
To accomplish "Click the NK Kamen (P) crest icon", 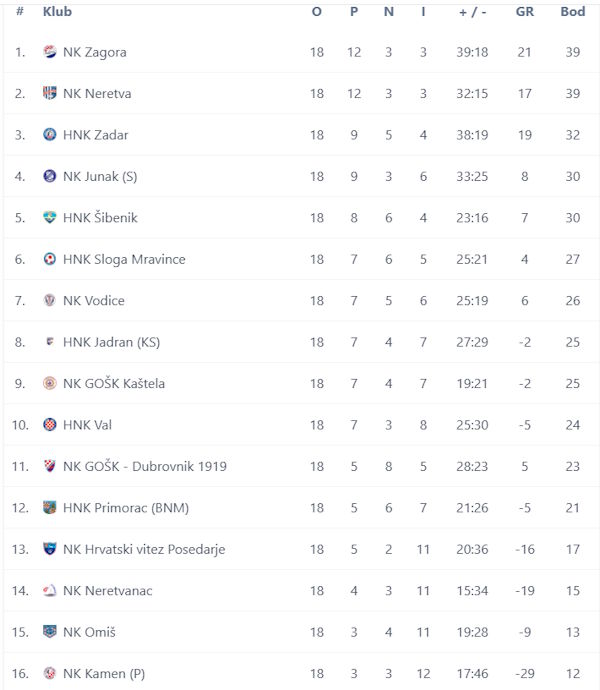I will [x=50, y=673].
